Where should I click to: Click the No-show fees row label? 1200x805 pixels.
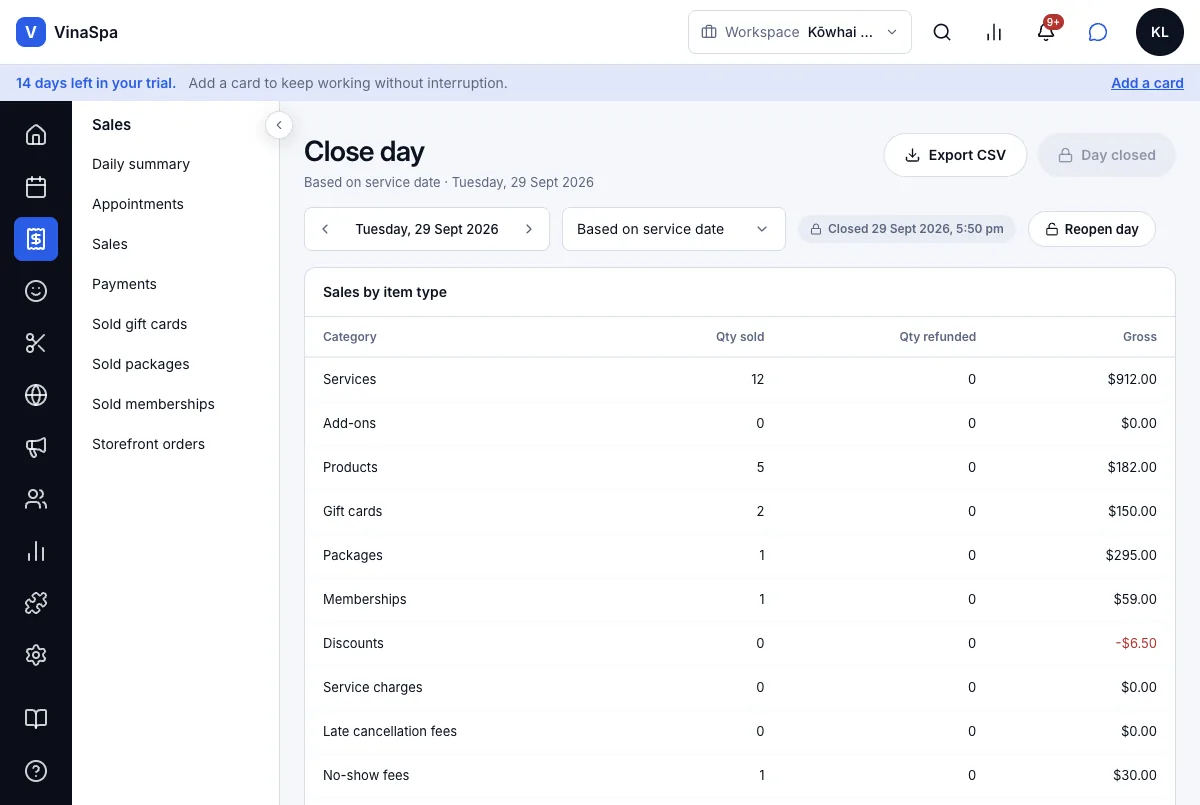366,775
